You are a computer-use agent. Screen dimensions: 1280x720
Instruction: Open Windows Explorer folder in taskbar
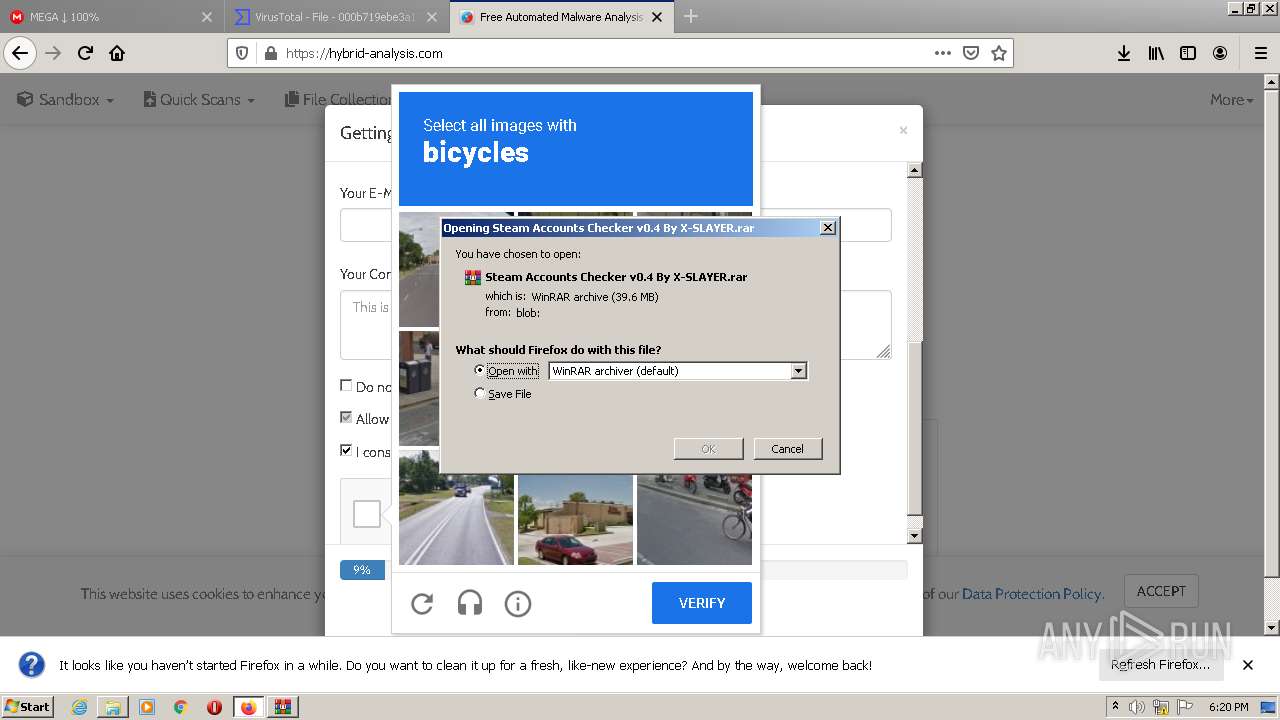(113, 707)
